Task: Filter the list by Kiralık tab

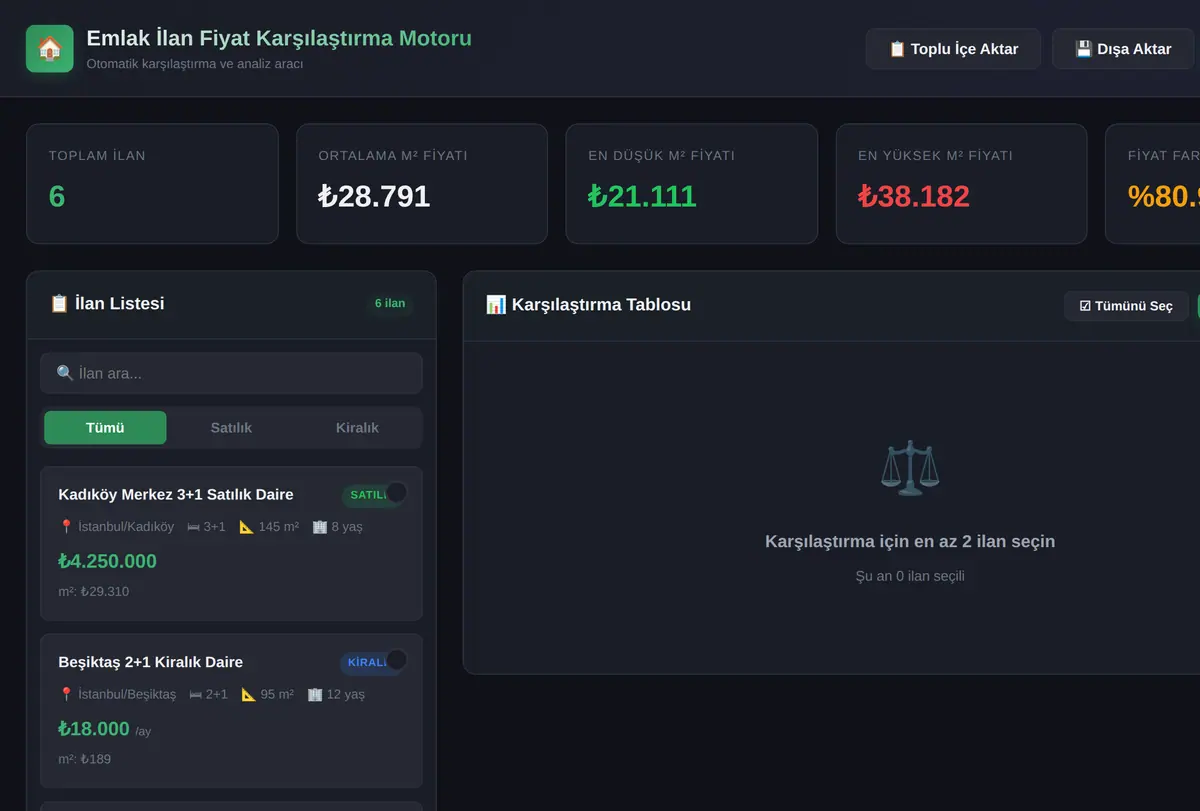Action: (357, 428)
